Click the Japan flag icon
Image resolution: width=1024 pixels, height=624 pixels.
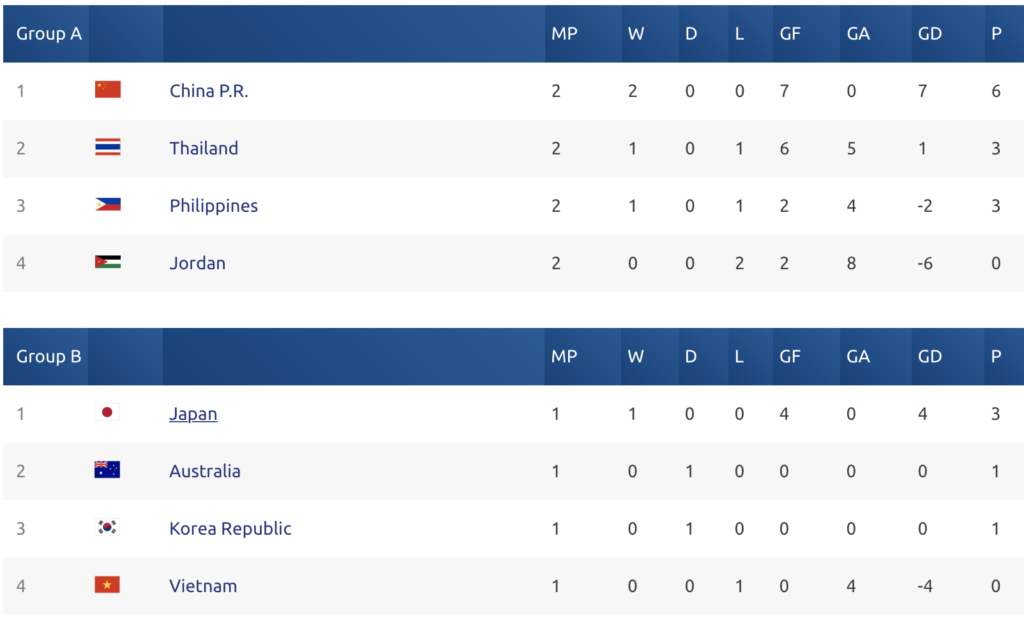click(x=107, y=412)
